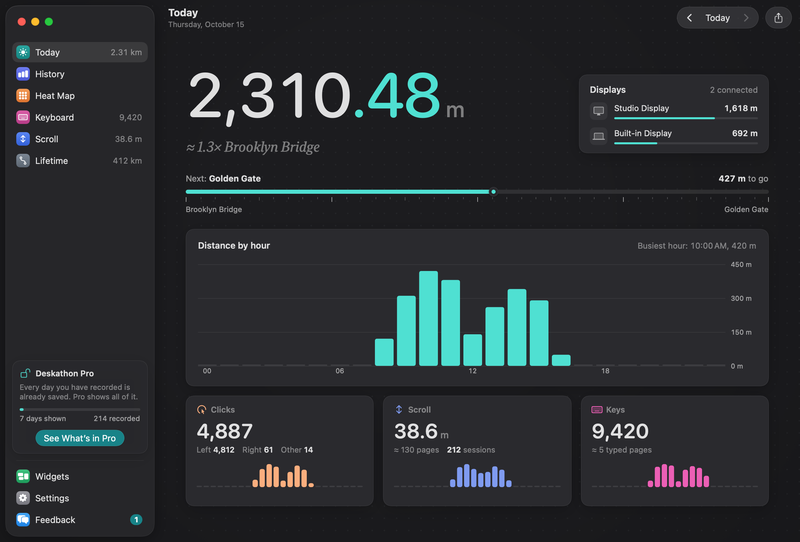Click the "Next: Golden Gate" label

click(x=223, y=179)
